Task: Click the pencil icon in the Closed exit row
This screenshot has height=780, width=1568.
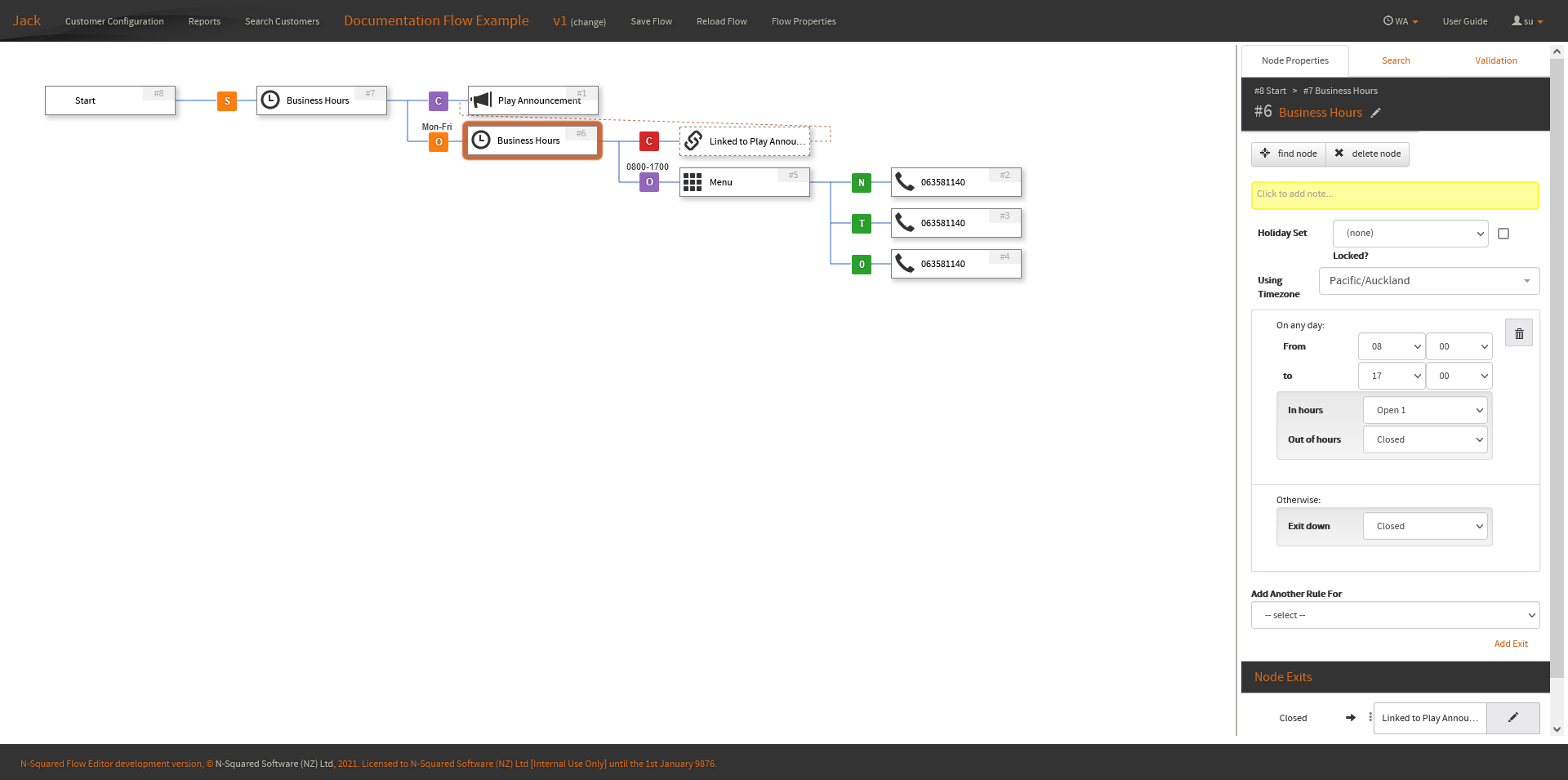Action: 1512,718
